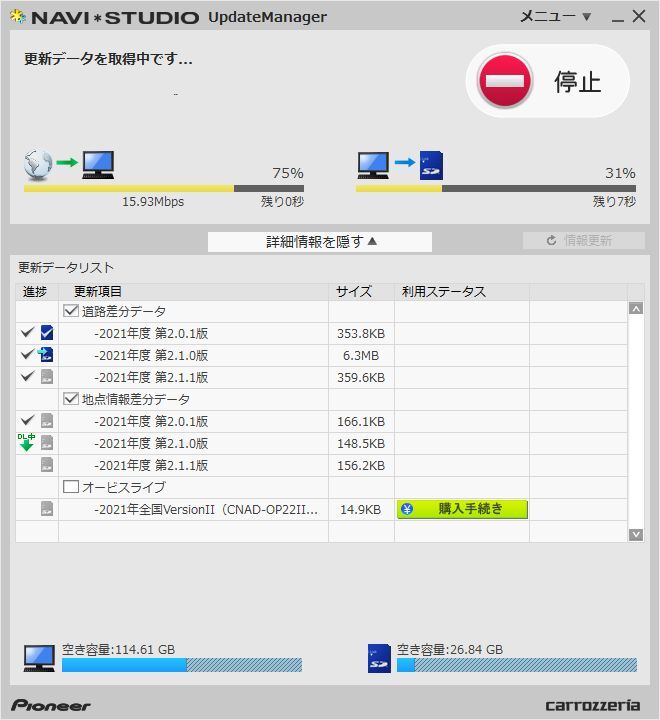Click the grey SD icon in the location 2.1.0 row
Viewport: 660px width, 720px height.
pyautogui.click(x=47, y=443)
